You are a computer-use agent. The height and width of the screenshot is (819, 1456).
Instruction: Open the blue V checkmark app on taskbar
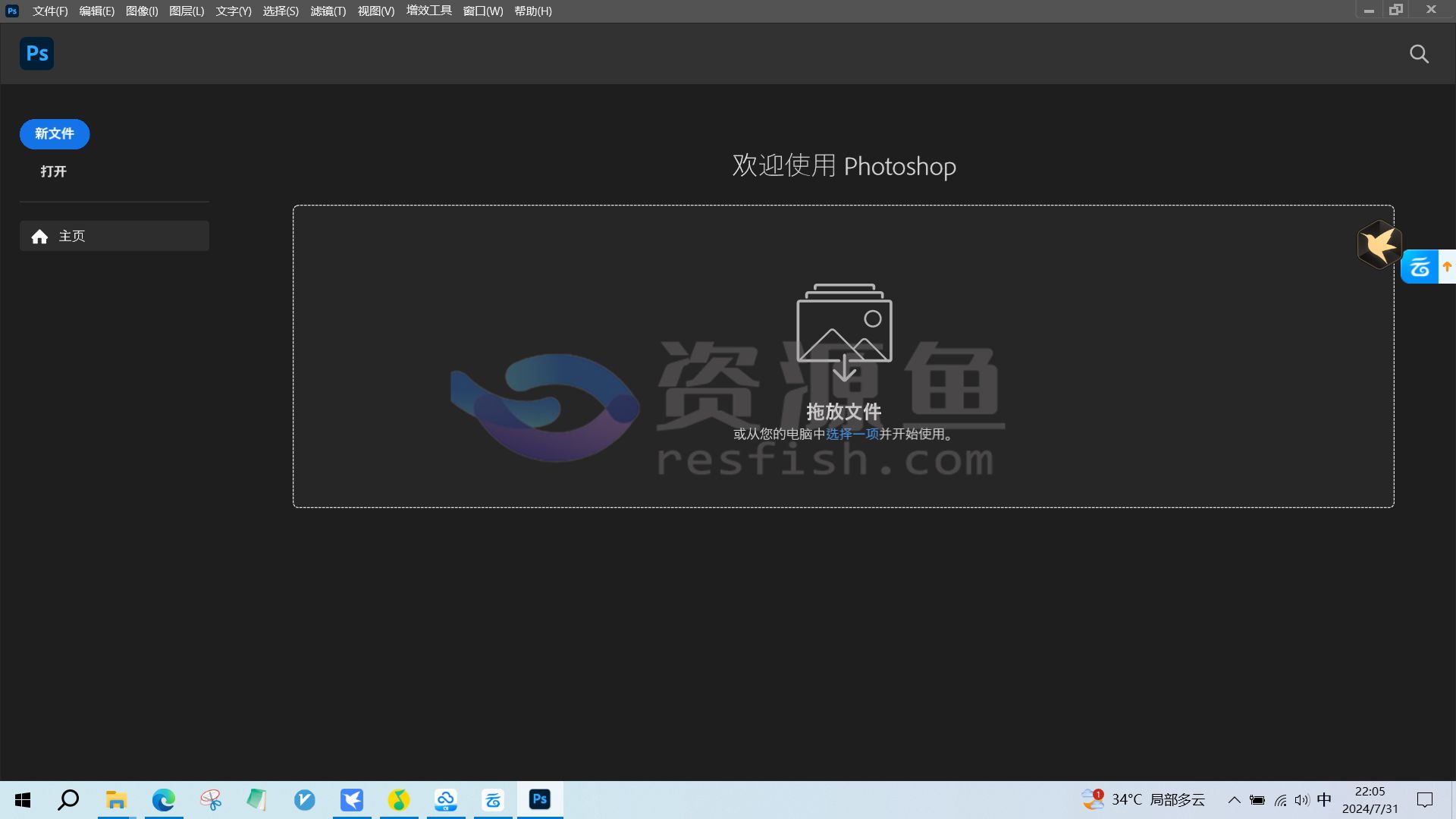tap(304, 800)
